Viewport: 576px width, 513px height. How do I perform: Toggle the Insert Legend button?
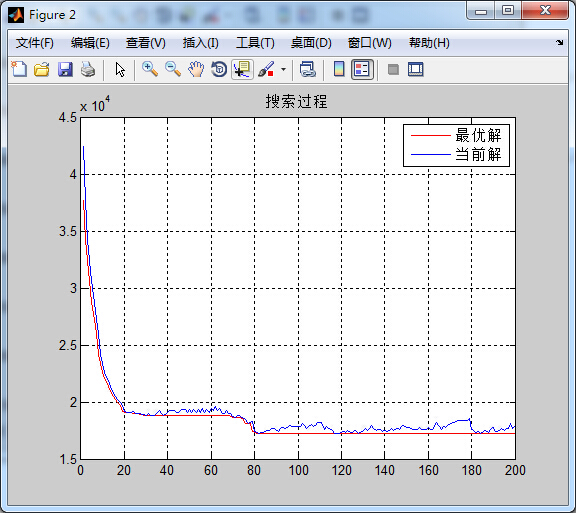(x=362, y=69)
